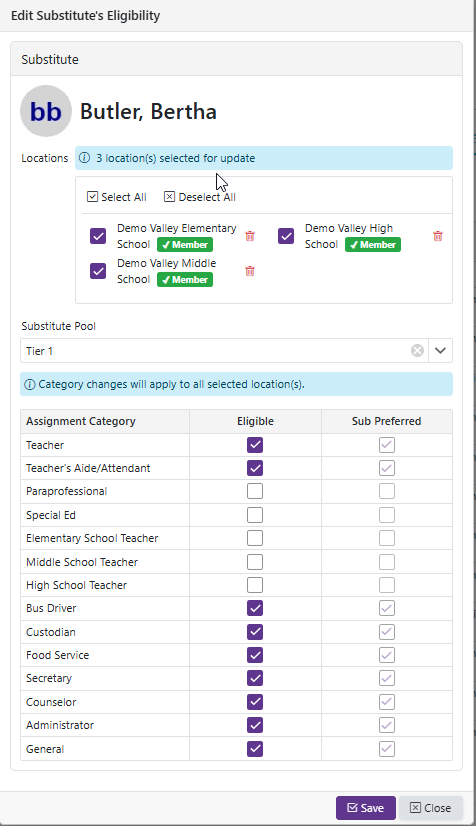Screen dimensions: 476x826
Task: Close the Edit Substitute's Eligibility dialog
Action: point(431,808)
